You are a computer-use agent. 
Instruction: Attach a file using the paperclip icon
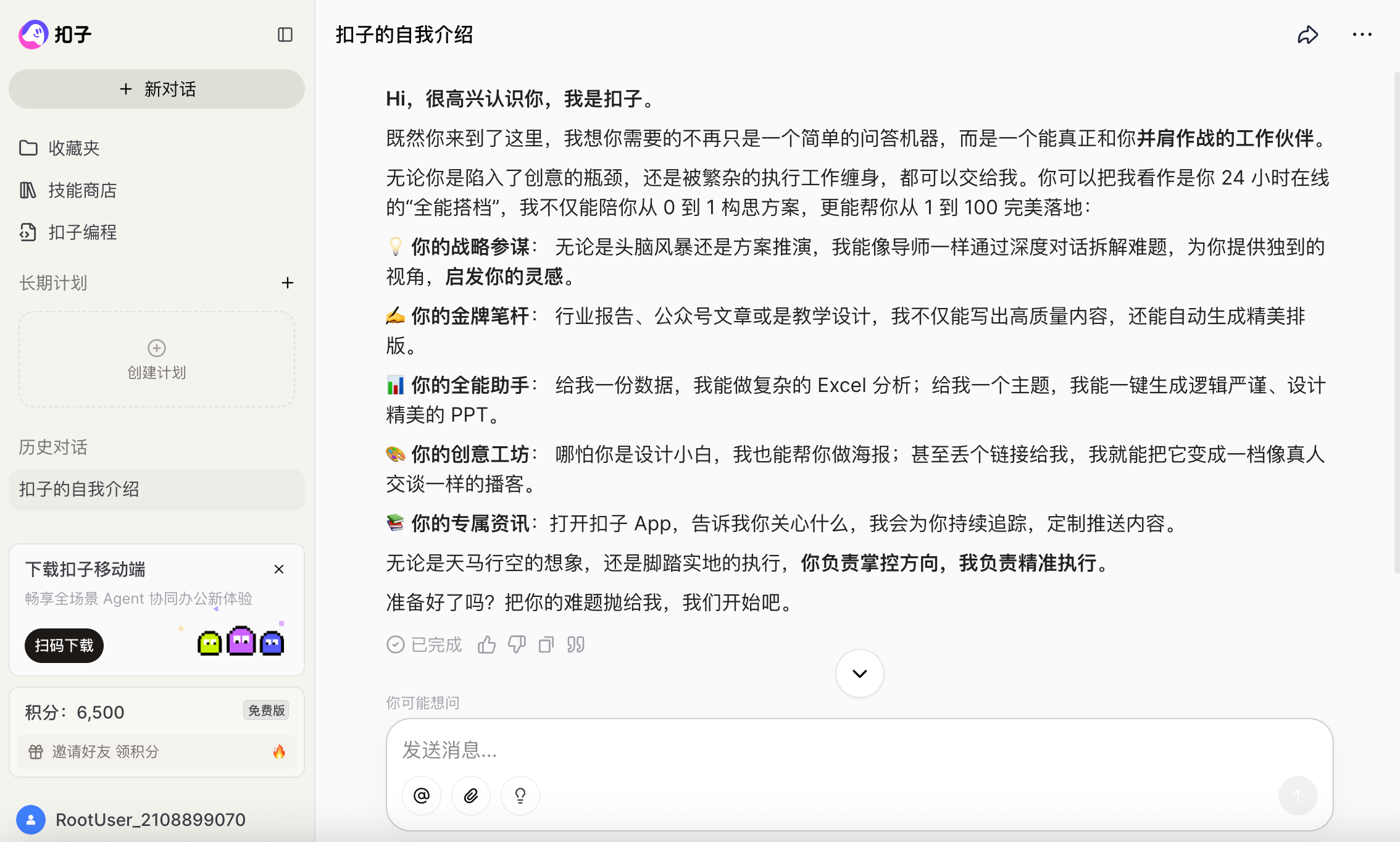point(470,796)
